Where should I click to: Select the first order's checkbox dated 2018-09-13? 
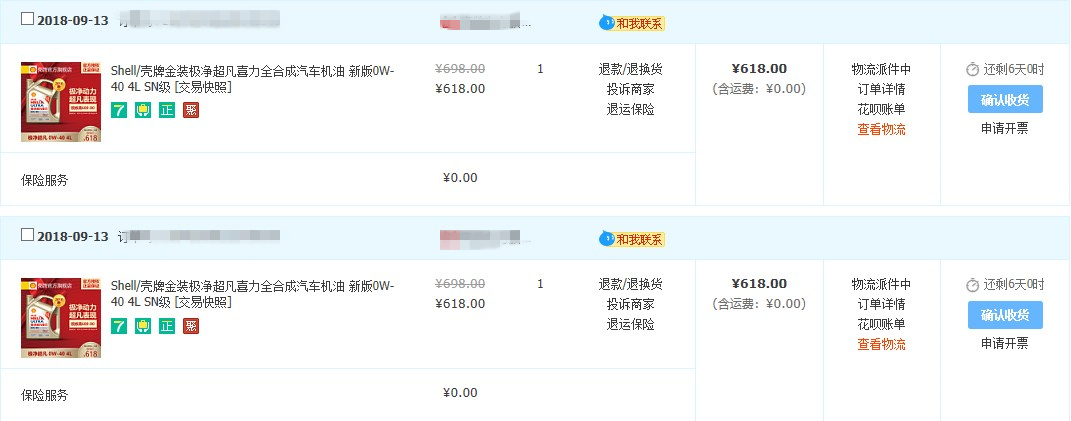pos(27,19)
